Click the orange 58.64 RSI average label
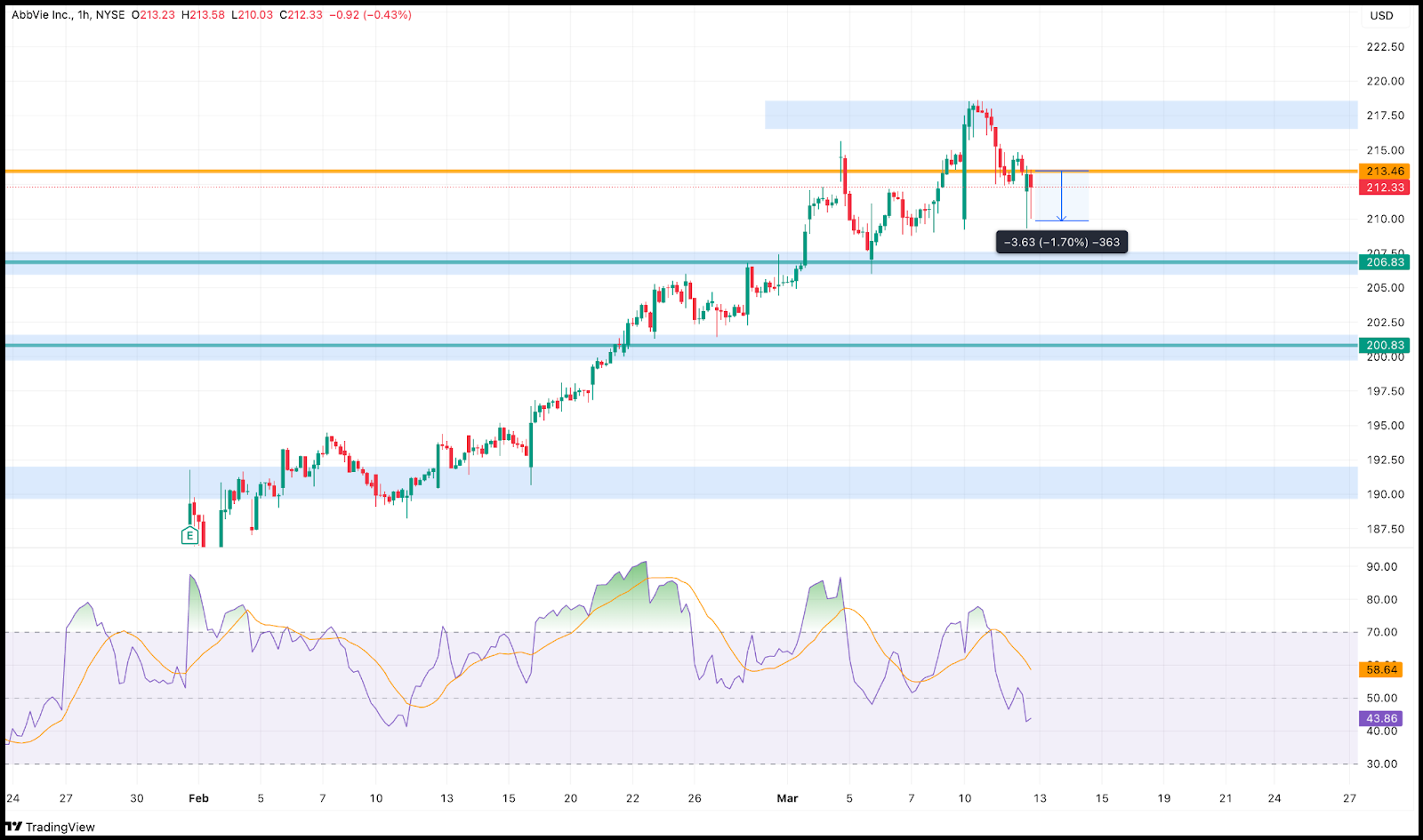Viewport: 1423px width, 840px height. click(1381, 669)
